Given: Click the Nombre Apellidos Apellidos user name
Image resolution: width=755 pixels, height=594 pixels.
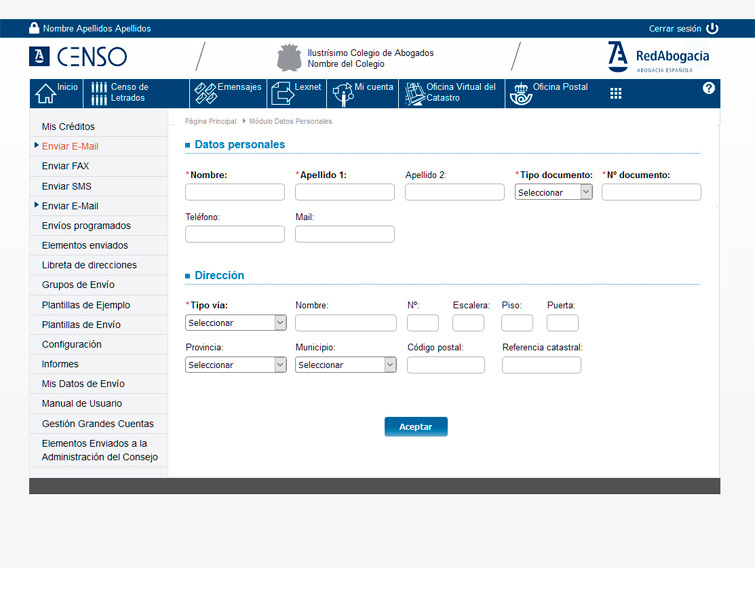Looking at the screenshot, I should pos(97,29).
